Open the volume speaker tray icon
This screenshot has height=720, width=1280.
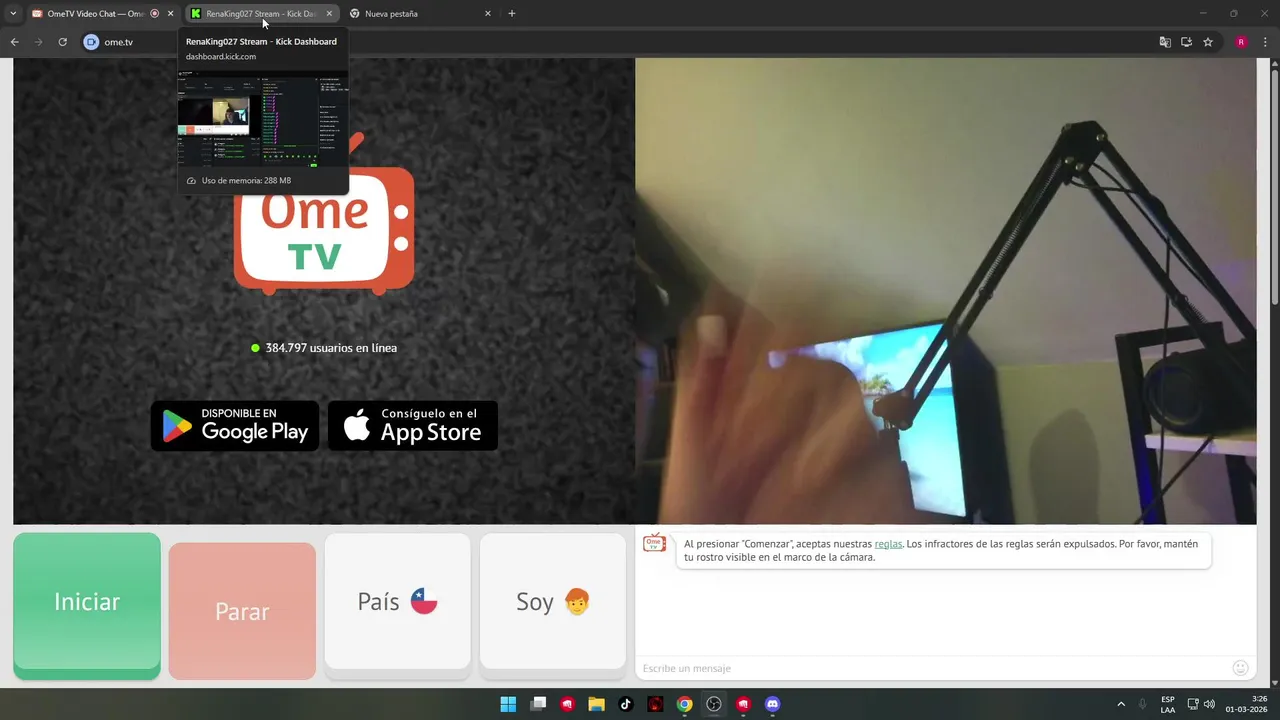[1209, 704]
